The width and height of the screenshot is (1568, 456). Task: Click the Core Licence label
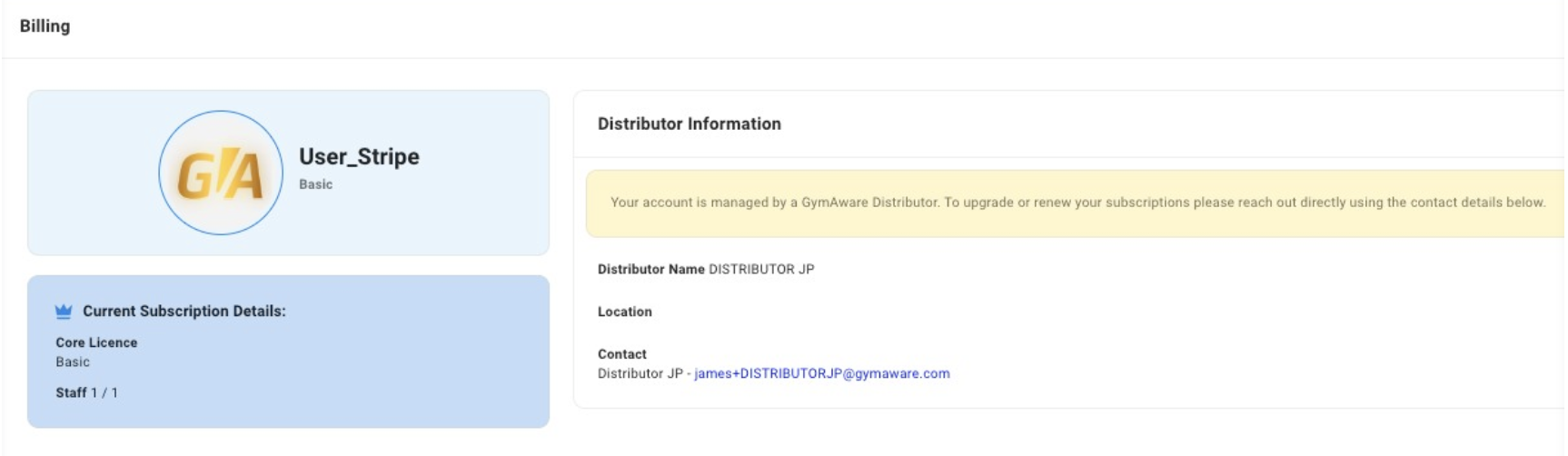[96, 342]
